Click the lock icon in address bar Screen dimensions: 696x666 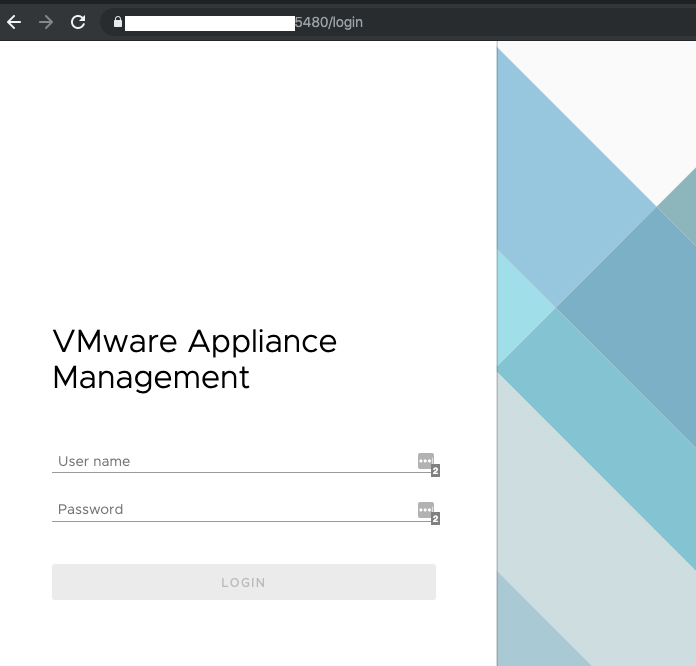click(x=118, y=22)
